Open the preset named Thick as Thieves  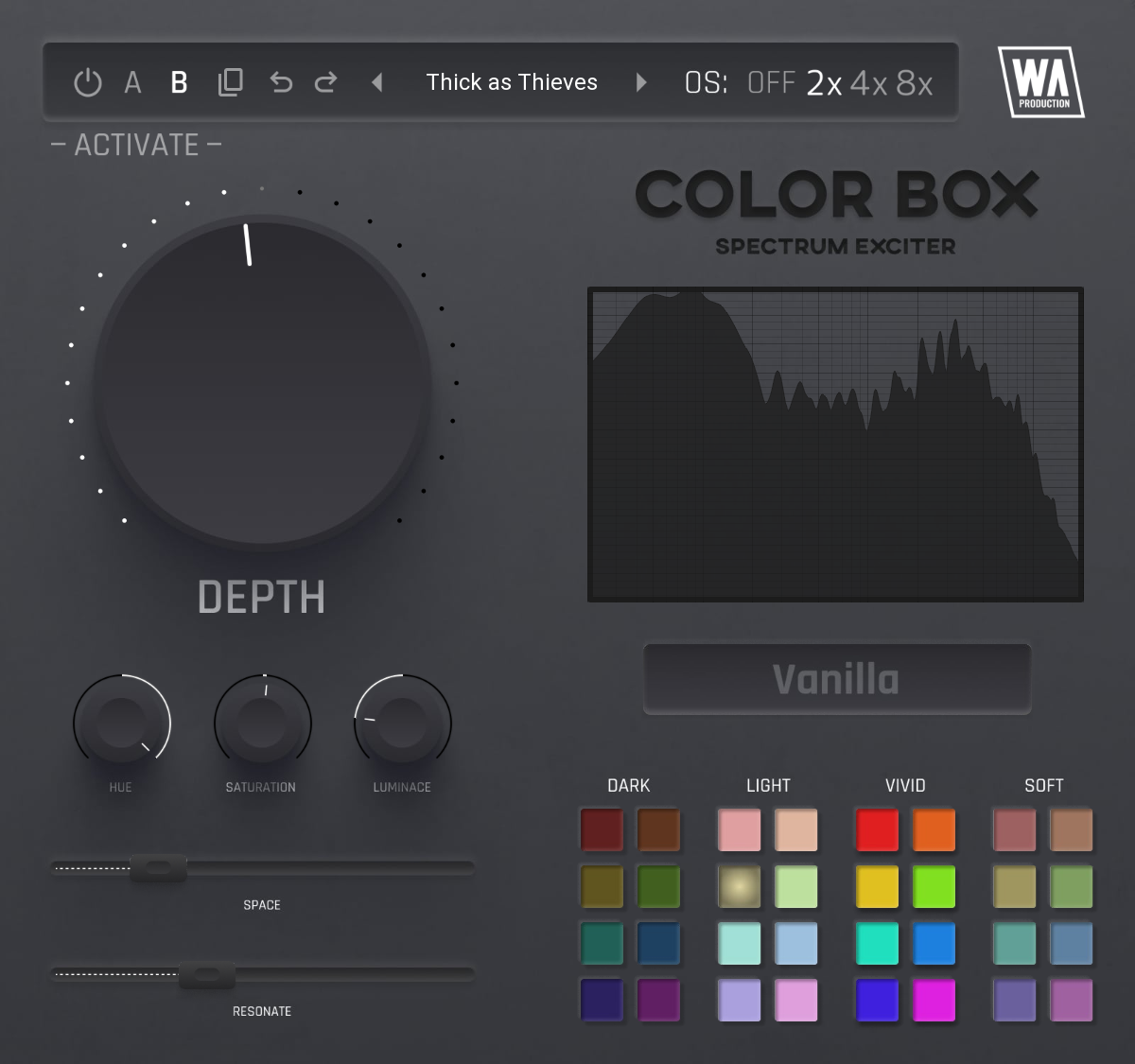[x=512, y=82]
